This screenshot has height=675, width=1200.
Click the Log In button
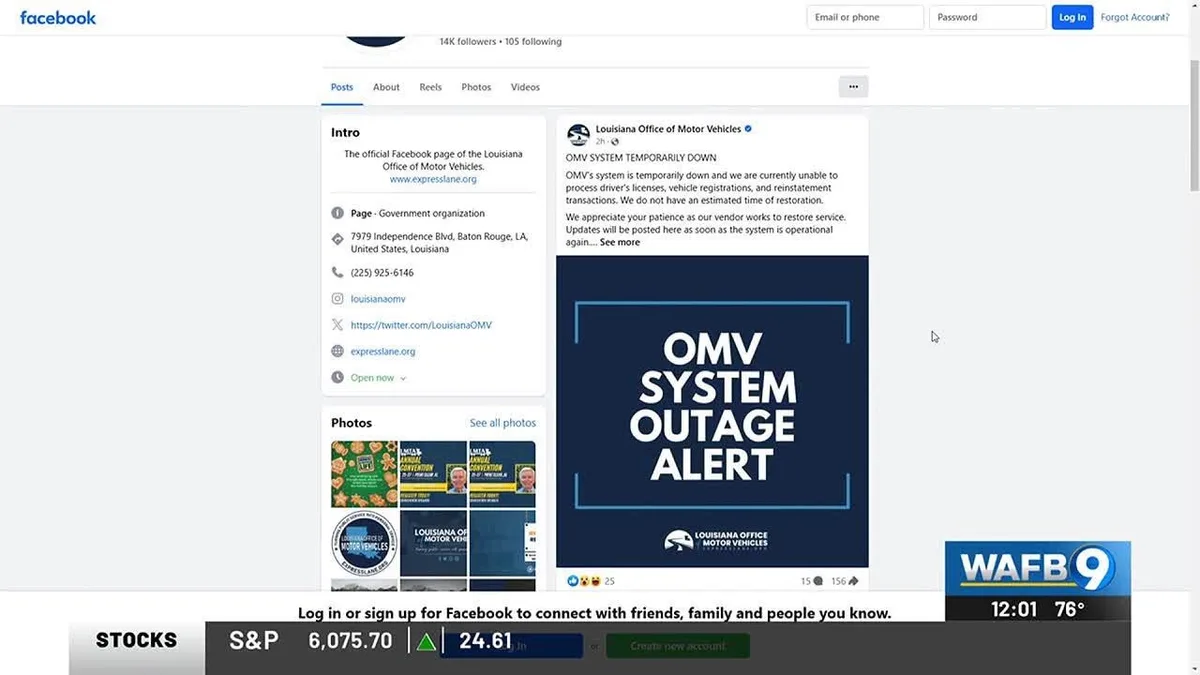(x=1072, y=17)
